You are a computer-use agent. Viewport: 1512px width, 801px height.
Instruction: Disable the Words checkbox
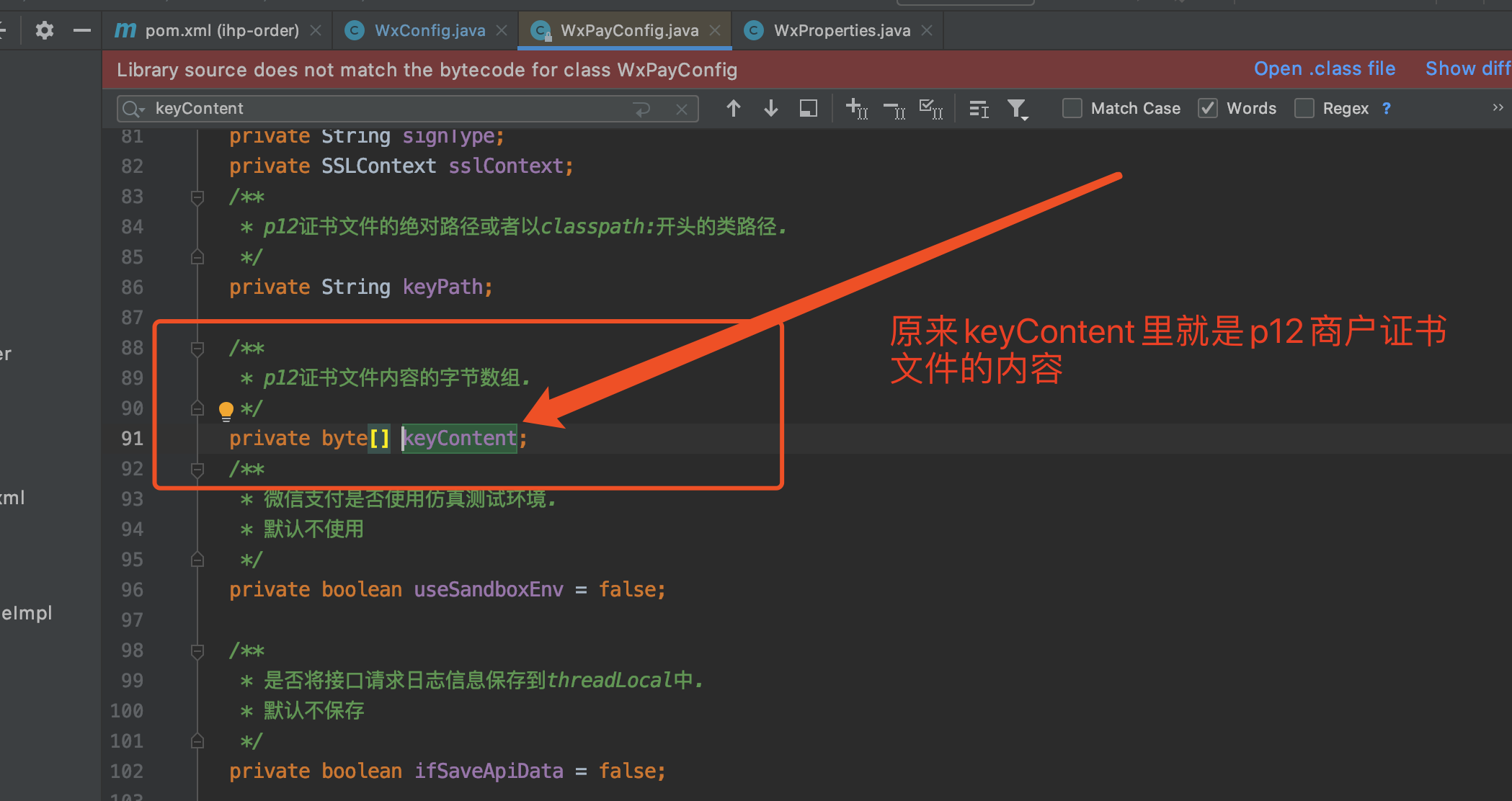pyautogui.click(x=1207, y=108)
